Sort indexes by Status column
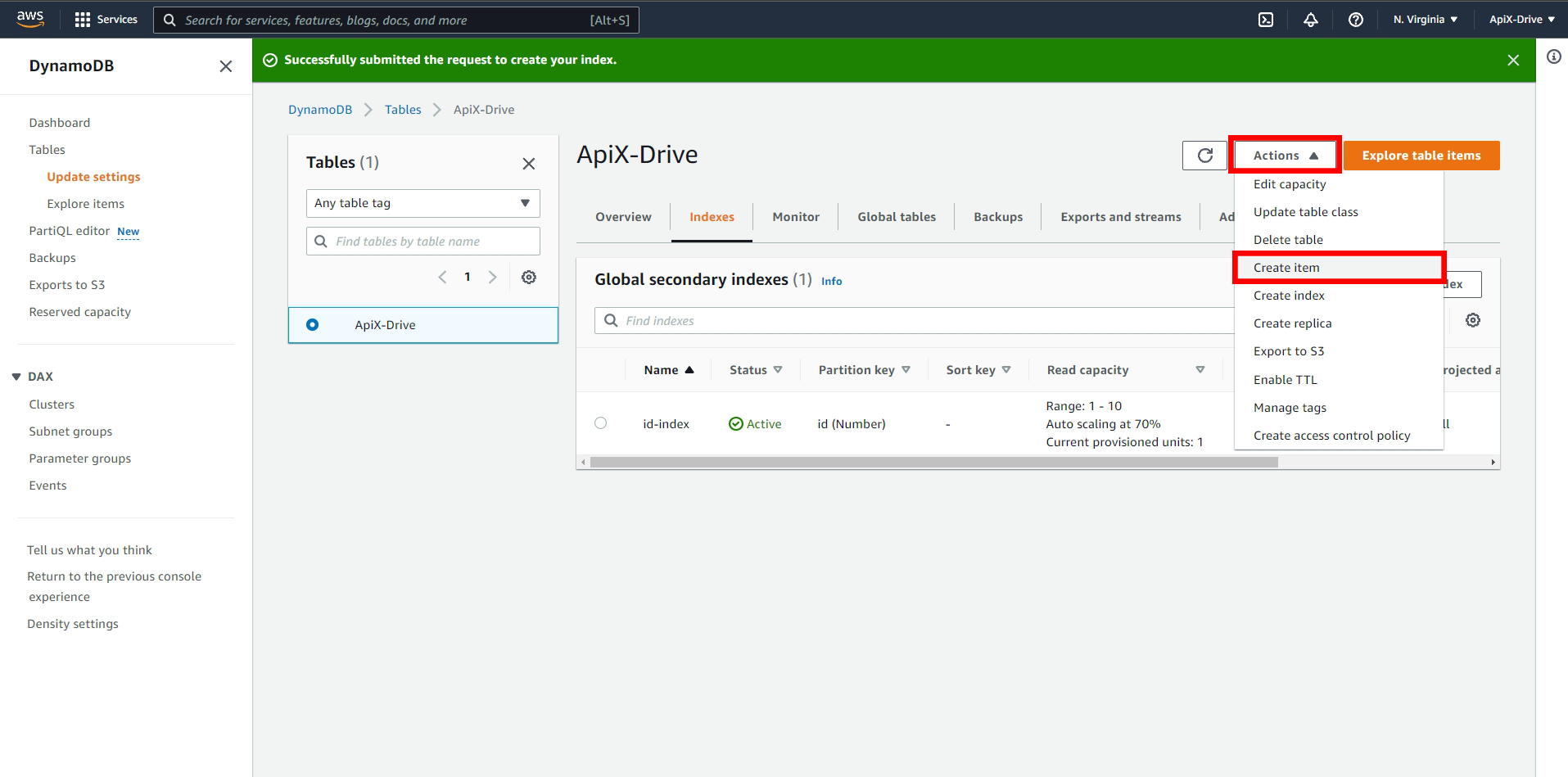The width and height of the screenshot is (1568, 777). tap(756, 370)
